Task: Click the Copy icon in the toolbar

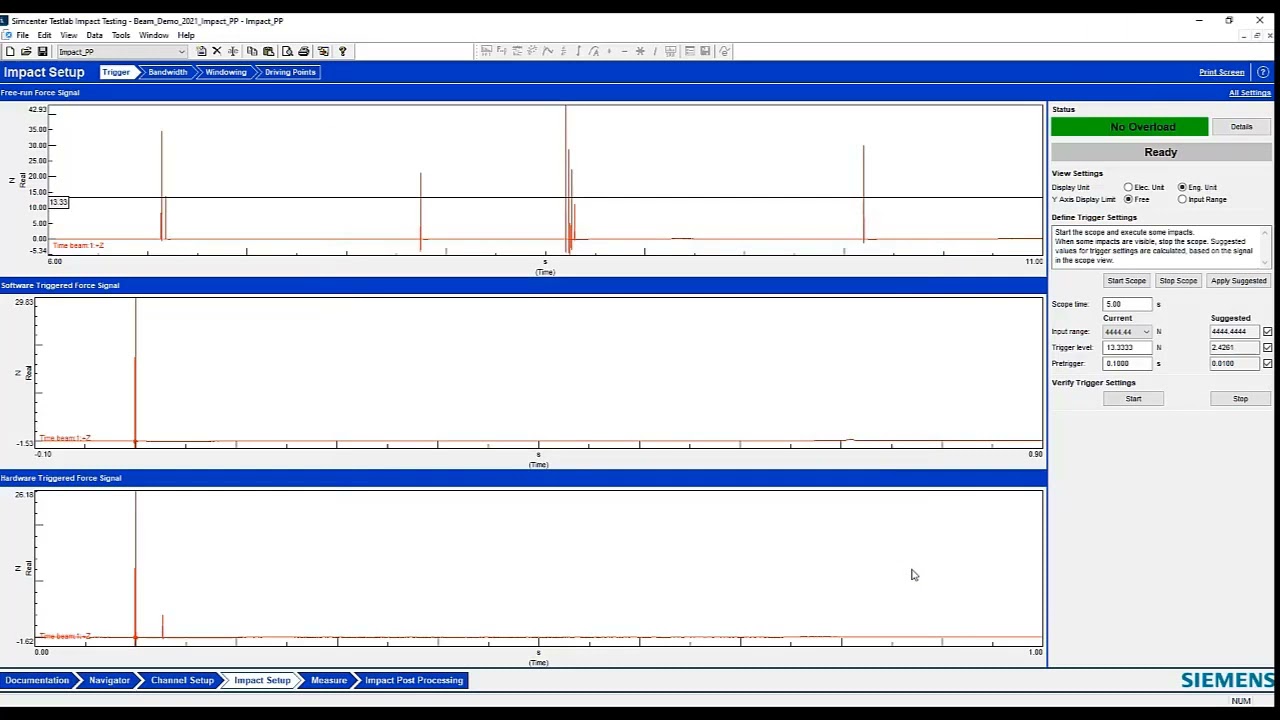Action: point(252,51)
